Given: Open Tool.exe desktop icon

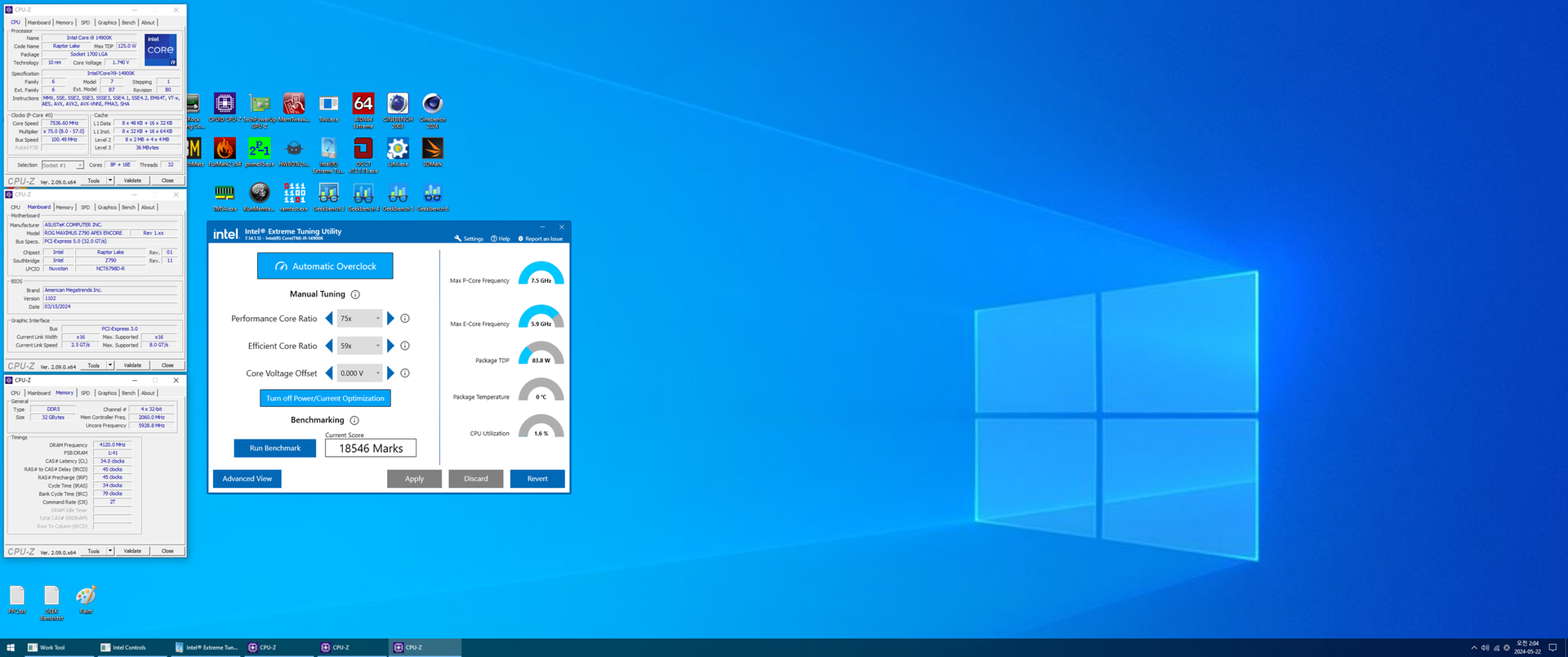Looking at the screenshot, I should [x=328, y=108].
